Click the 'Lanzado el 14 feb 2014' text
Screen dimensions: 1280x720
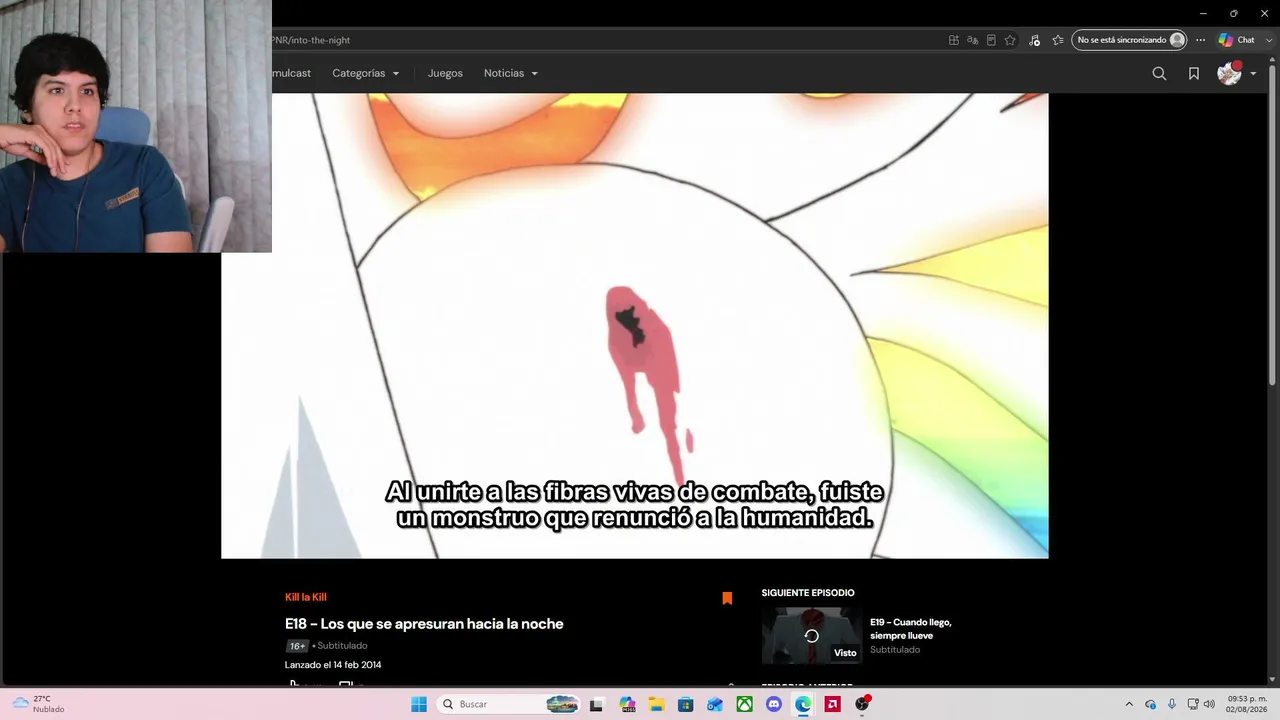pyautogui.click(x=333, y=665)
